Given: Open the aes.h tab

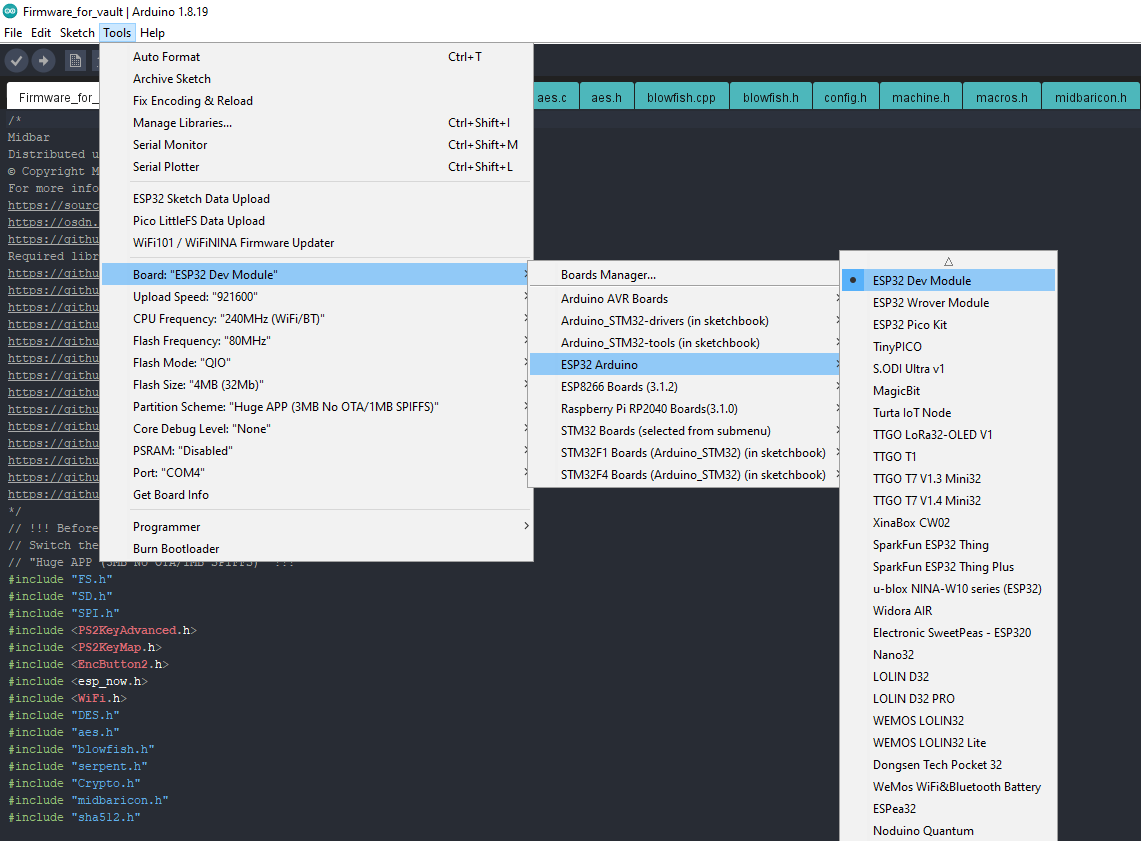Looking at the screenshot, I should (606, 97).
